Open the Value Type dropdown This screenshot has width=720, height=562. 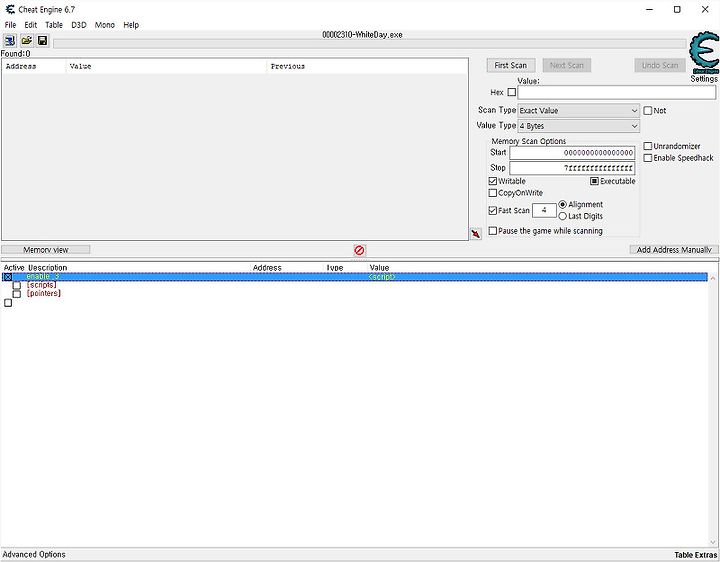[x=578, y=126]
